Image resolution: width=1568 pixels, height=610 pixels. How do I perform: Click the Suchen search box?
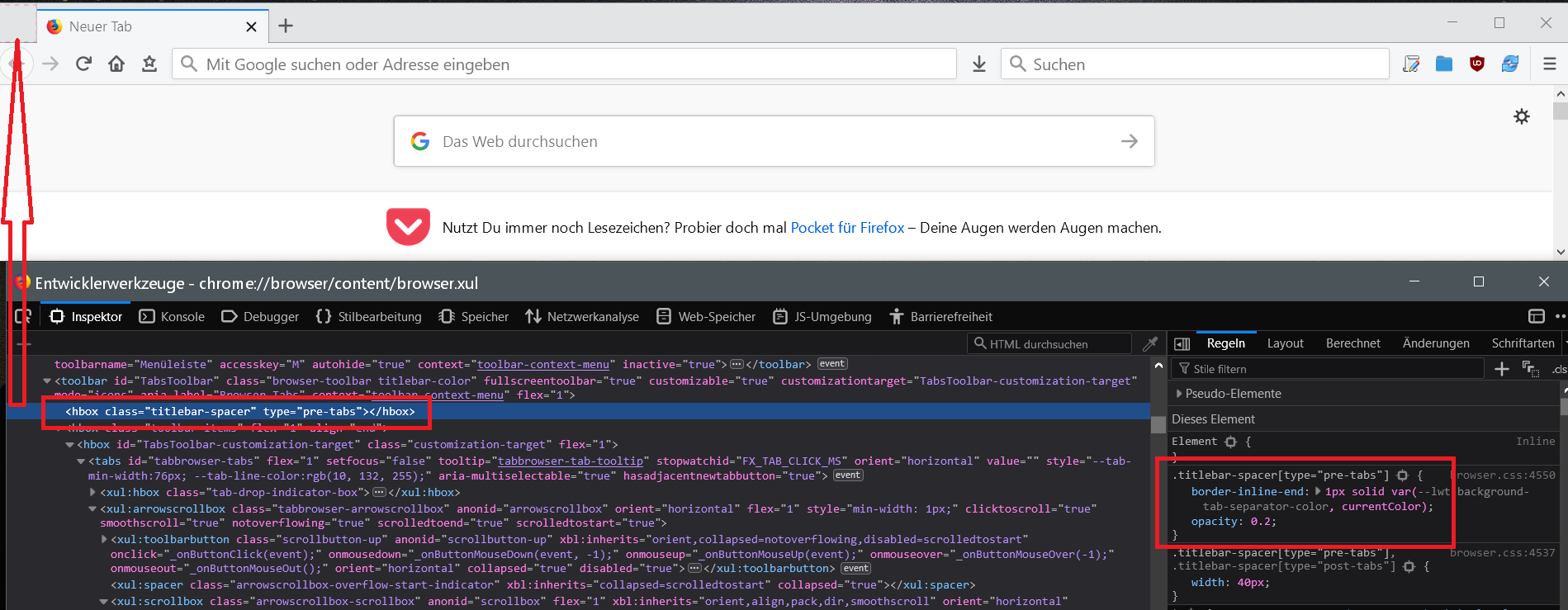click(x=1195, y=64)
